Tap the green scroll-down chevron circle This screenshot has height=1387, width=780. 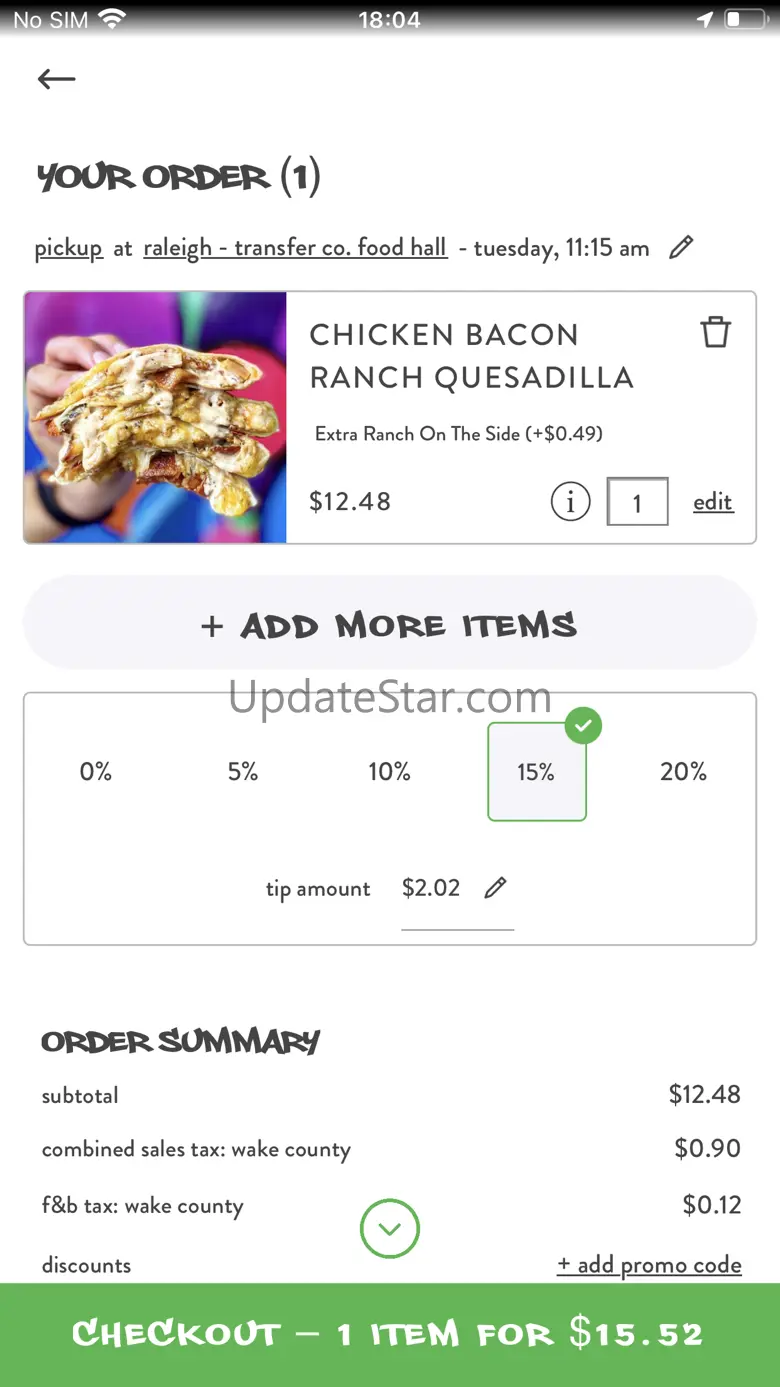click(390, 1228)
